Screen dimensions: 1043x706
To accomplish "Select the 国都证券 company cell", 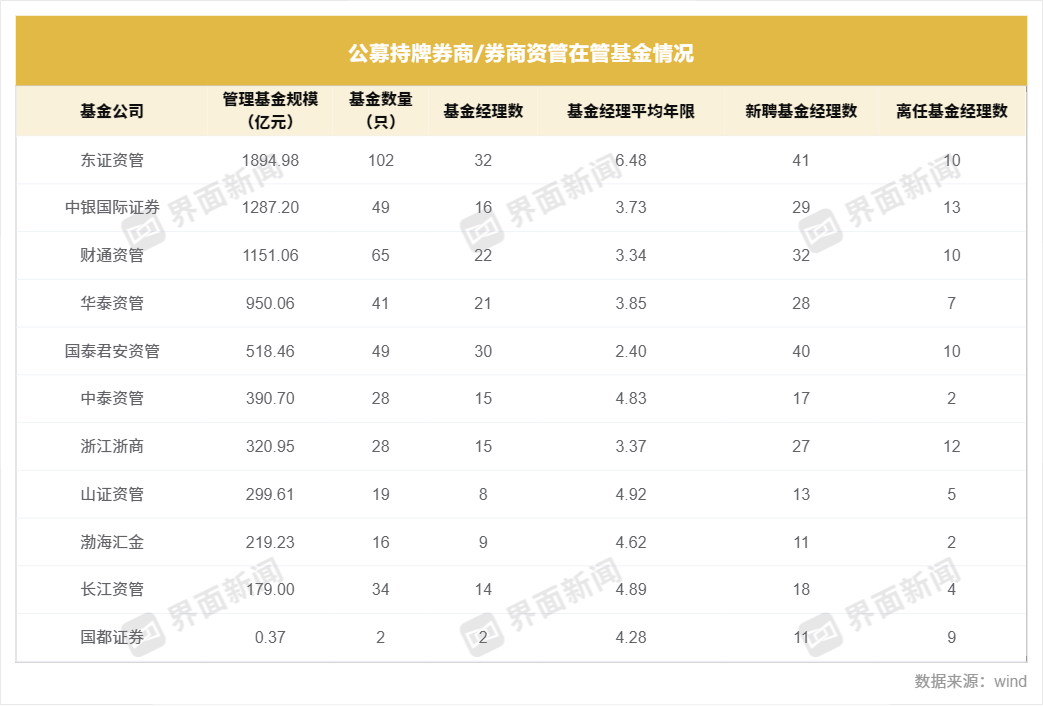I will point(112,637).
